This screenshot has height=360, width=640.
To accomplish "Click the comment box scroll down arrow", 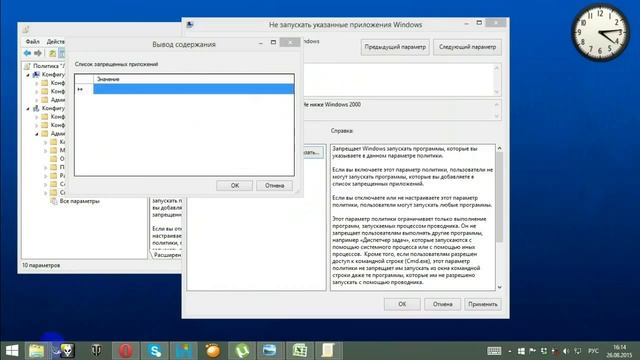I will pyautogui.click(x=497, y=92).
